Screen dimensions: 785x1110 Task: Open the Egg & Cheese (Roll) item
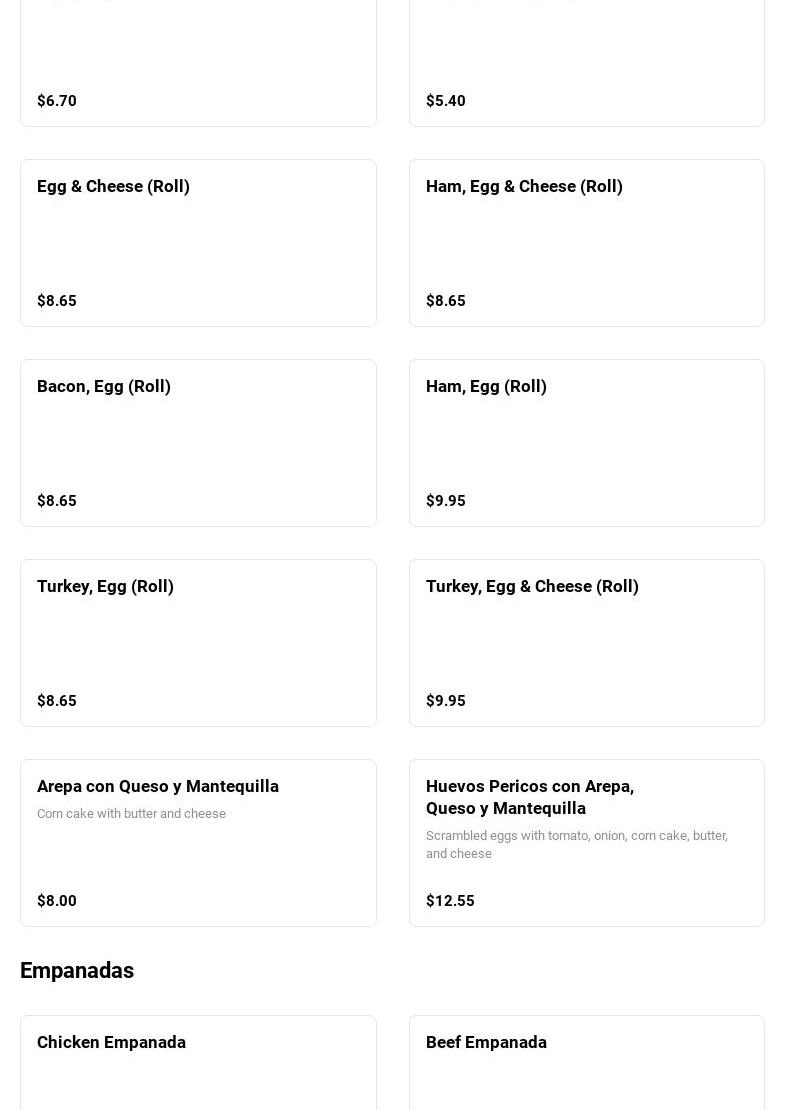pyautogui.click(x=198, y=243)
